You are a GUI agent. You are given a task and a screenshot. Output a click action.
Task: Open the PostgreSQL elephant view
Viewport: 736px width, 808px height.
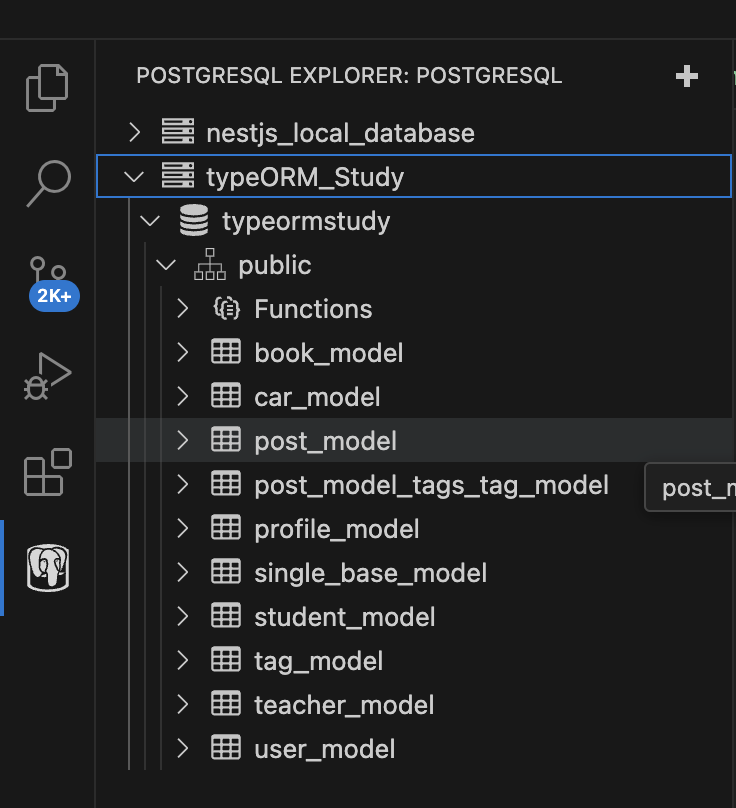pos(48,568)
